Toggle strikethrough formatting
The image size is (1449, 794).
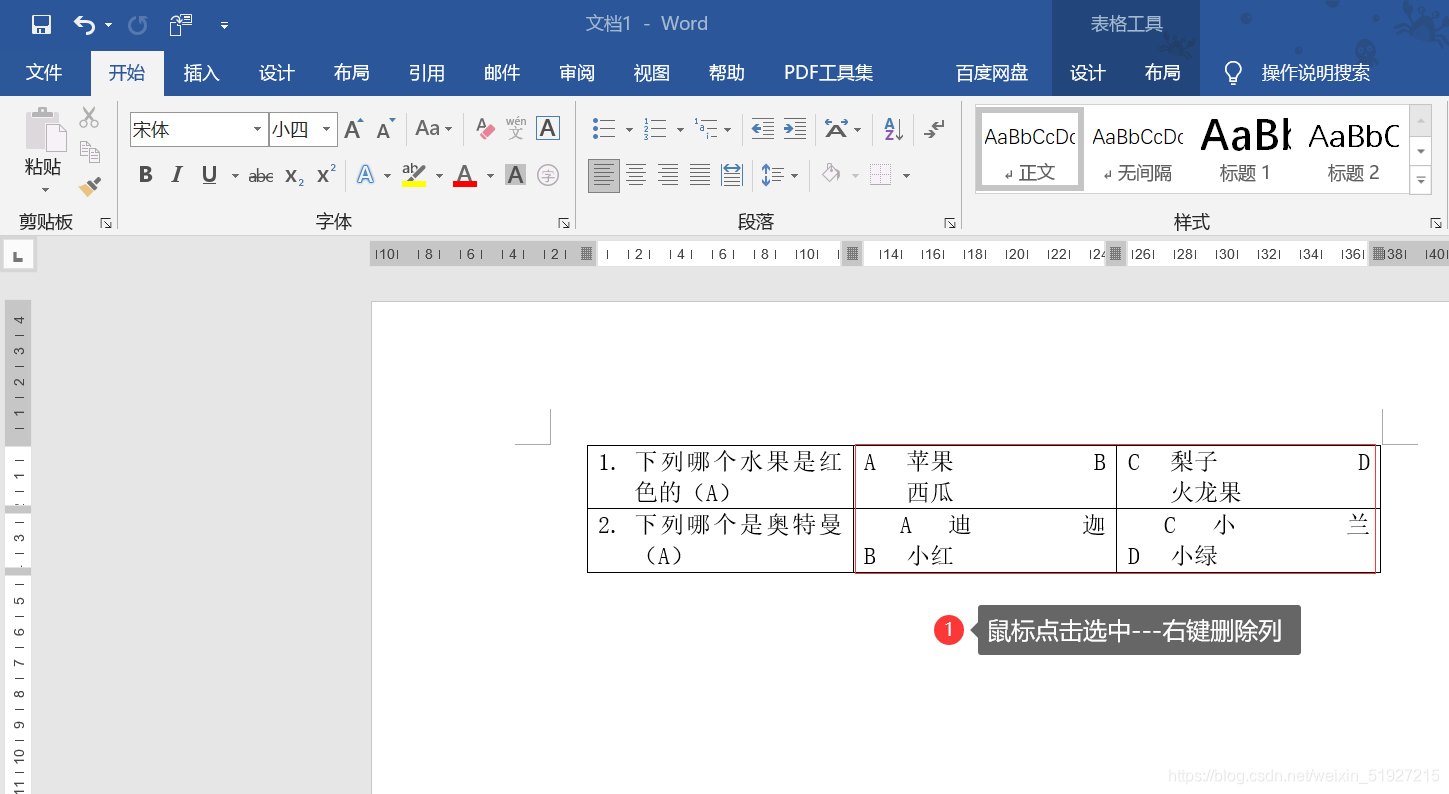[261, 176]
